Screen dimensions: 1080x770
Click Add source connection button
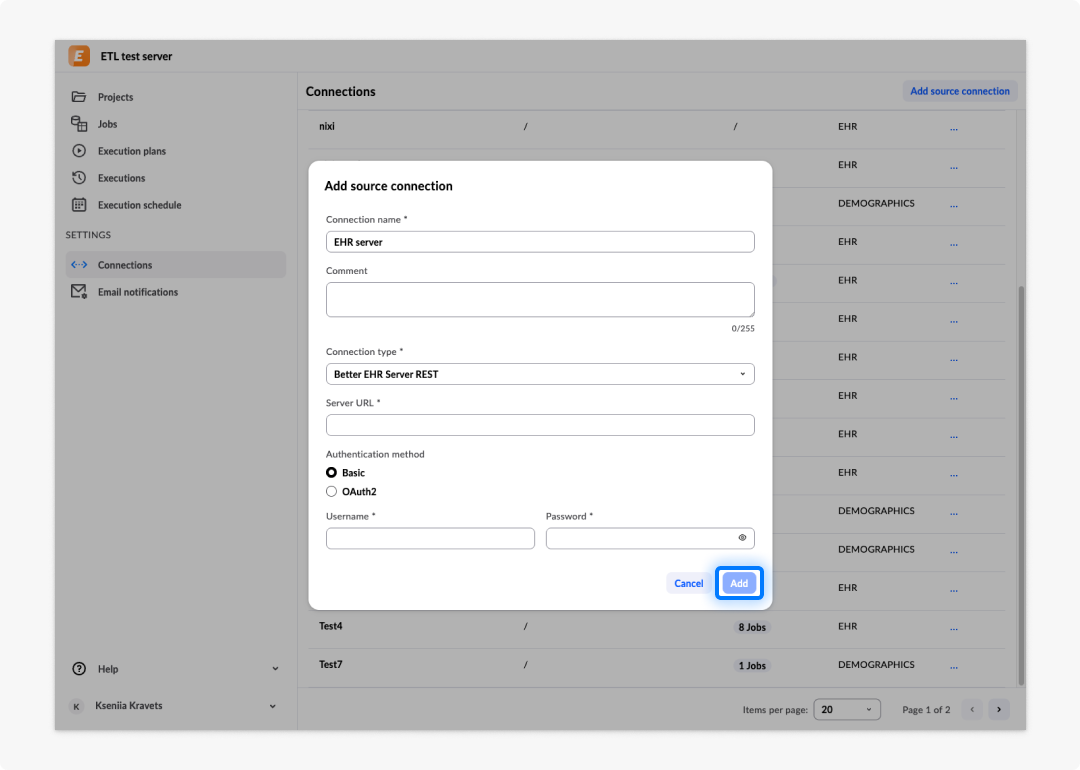pos(959,91)
